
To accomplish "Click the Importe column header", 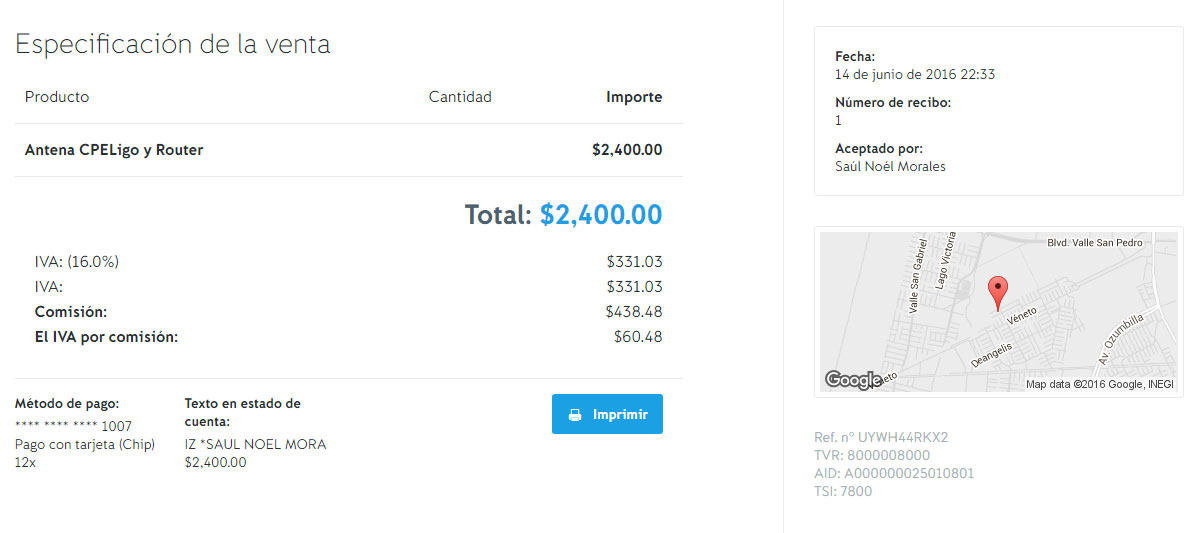I will tap(634, 97).
